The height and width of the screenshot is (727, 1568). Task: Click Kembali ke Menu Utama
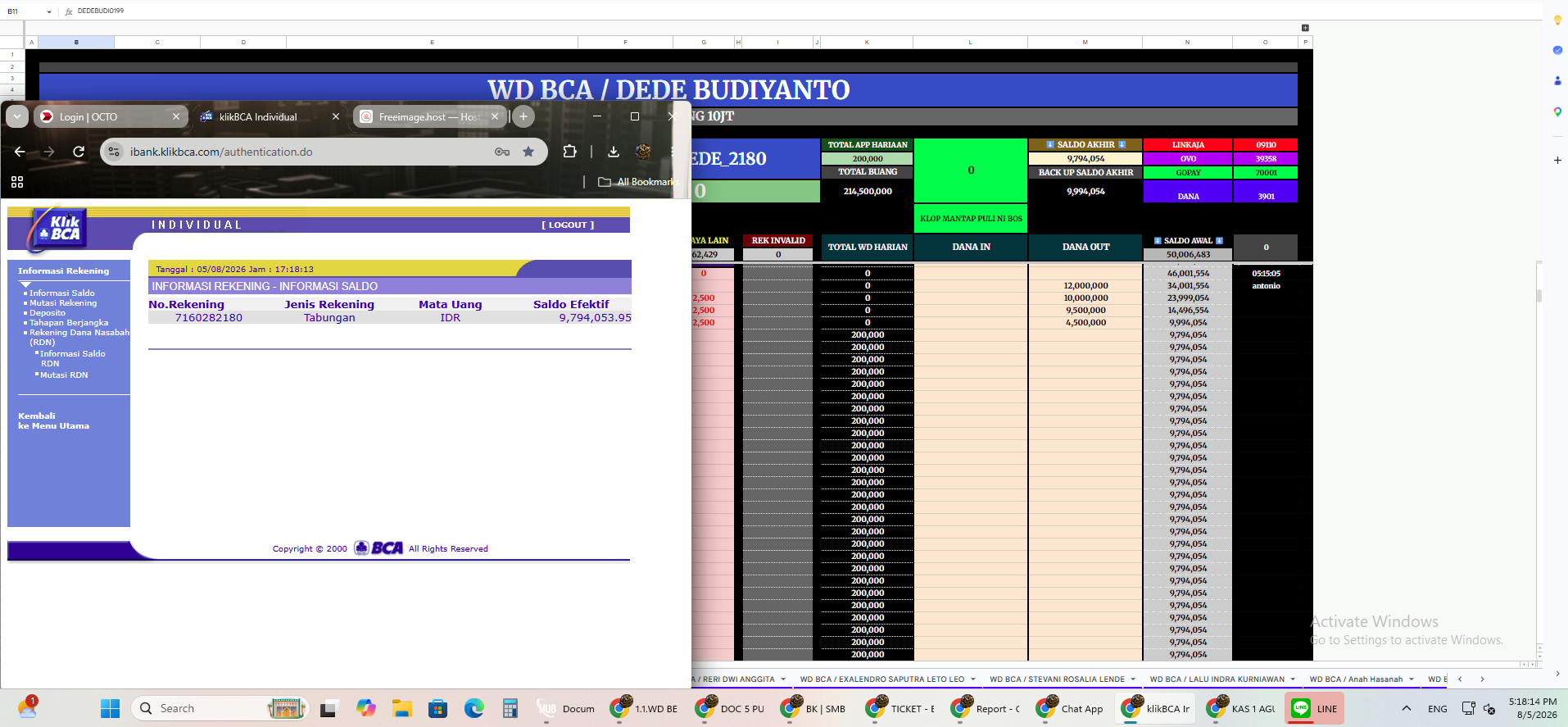click(54, 420)
